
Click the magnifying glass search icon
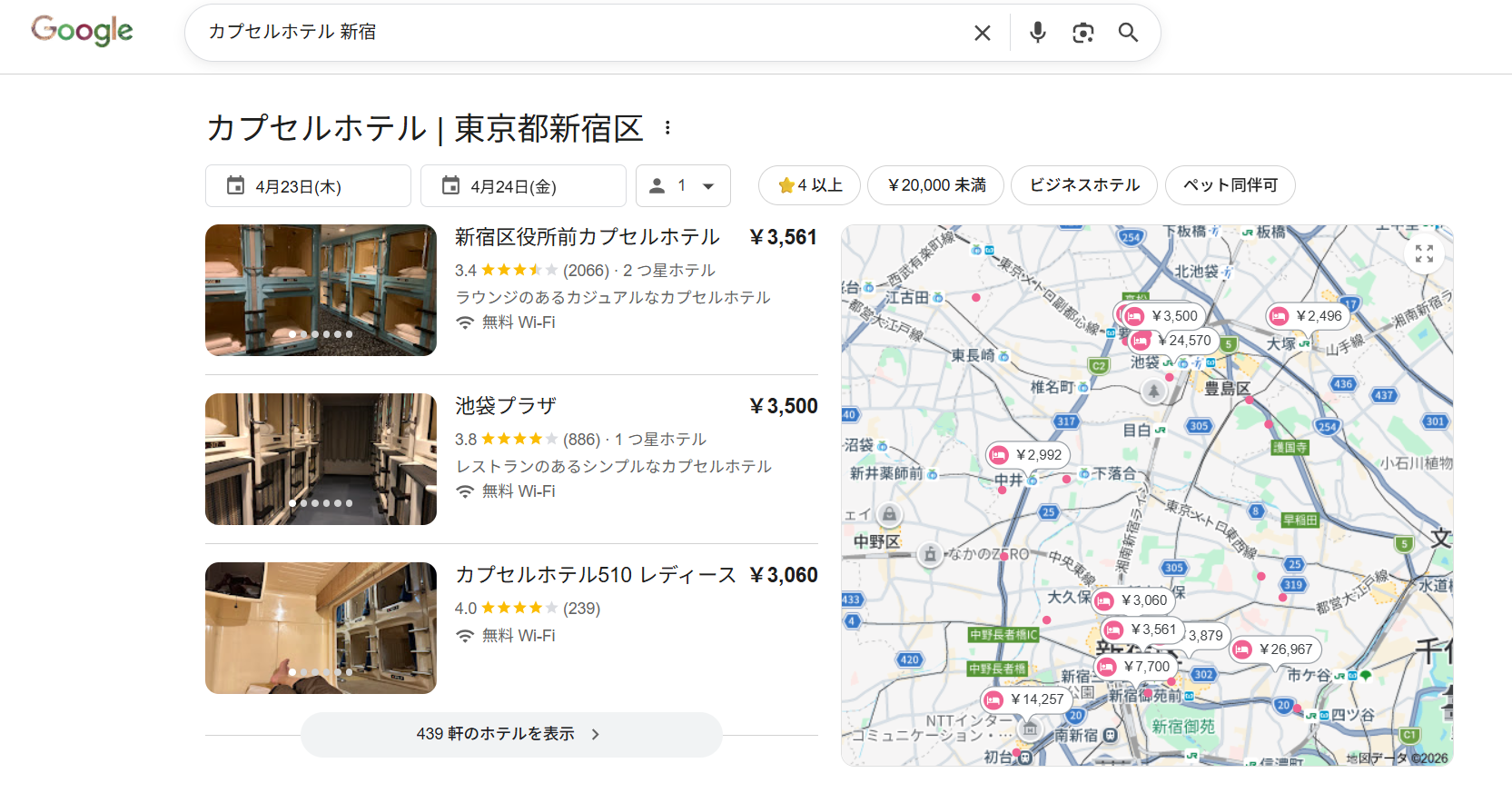[1128, 33]
